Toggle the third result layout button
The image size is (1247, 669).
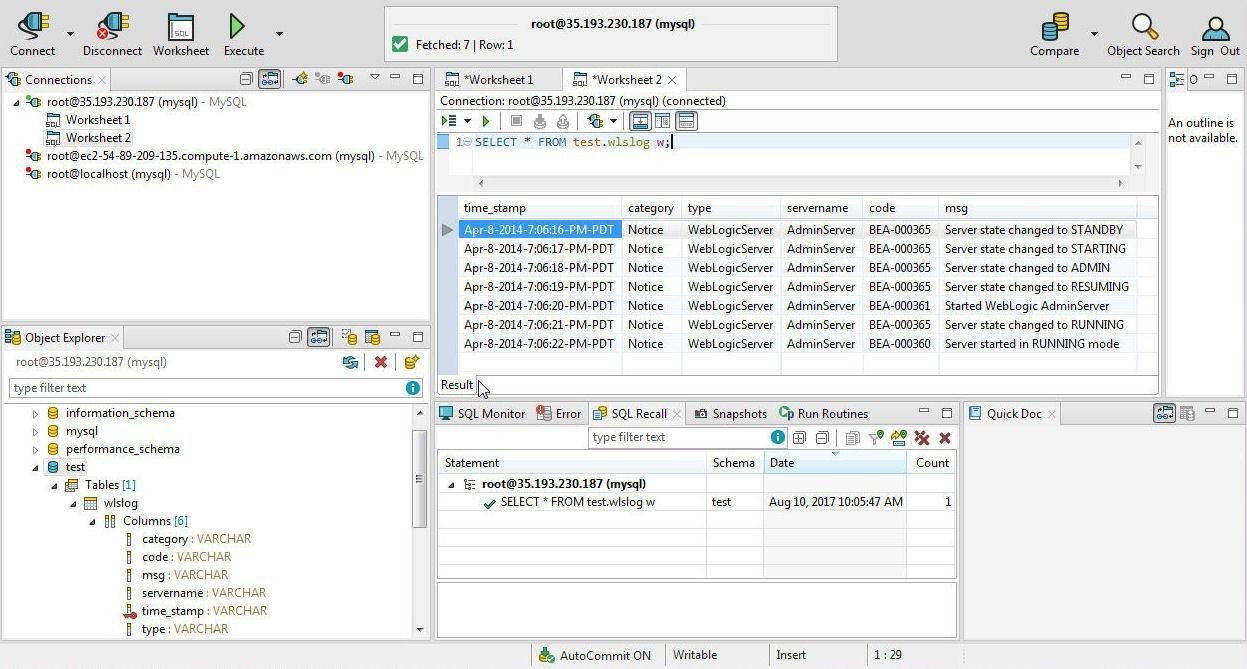point(686,121)
